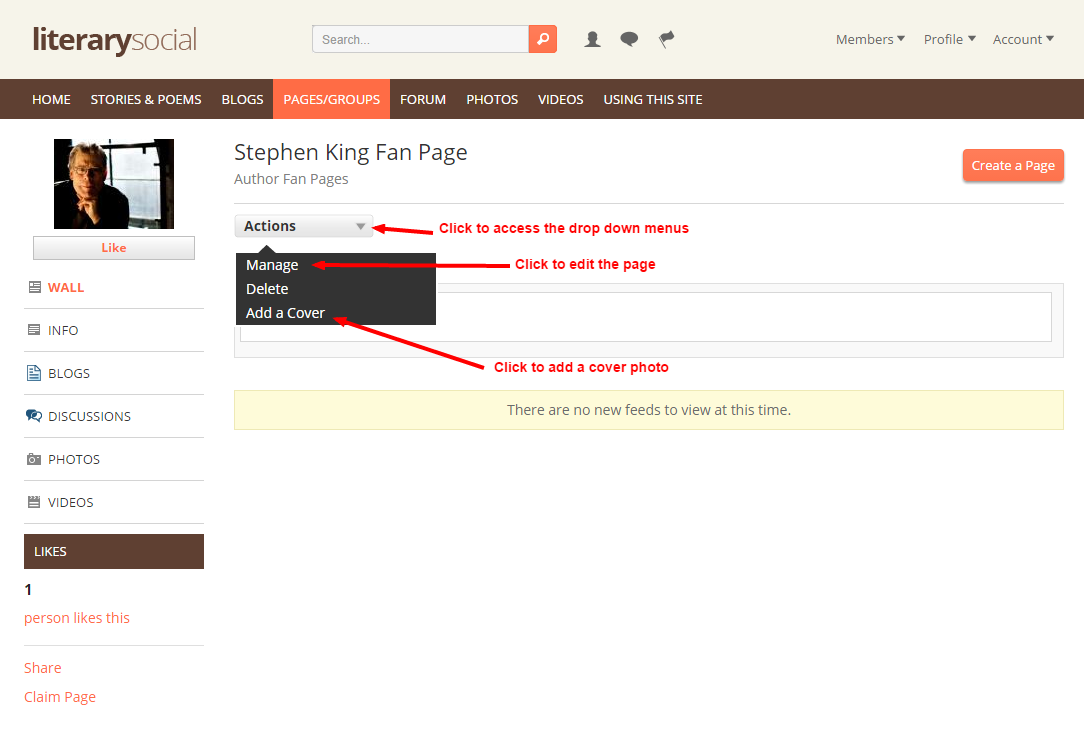Click the Create a Page button
The image size is (1084, 738).
(x=1013, y=166)
